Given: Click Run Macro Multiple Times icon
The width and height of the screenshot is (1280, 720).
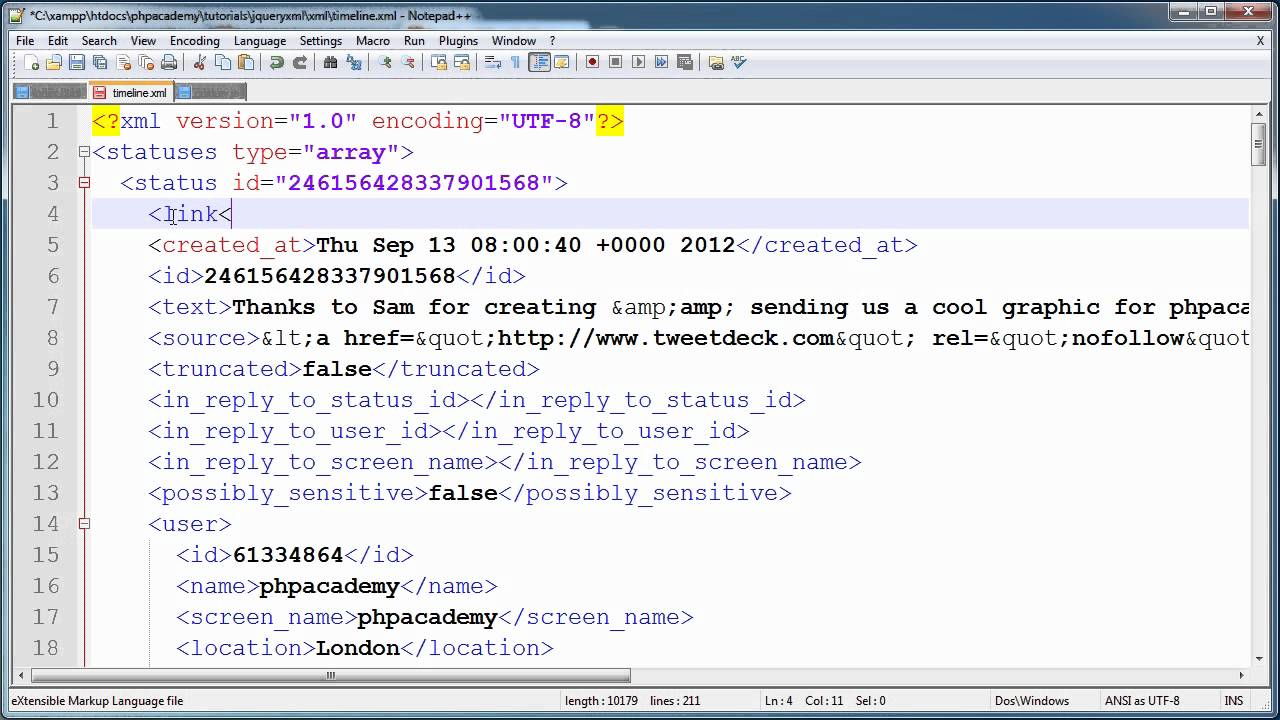Looking at the screenshot, I should [x=661, y=62].
